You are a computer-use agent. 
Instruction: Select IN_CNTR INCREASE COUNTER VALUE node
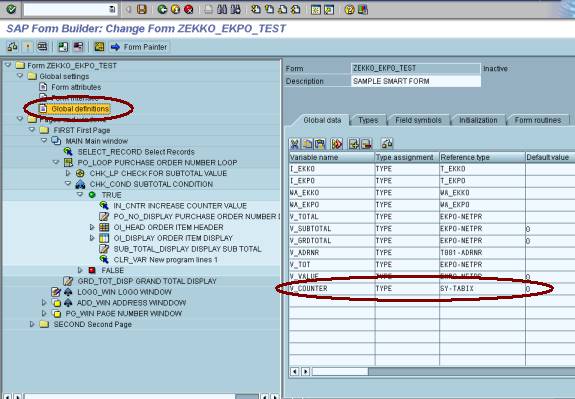(x=180, y=205)
